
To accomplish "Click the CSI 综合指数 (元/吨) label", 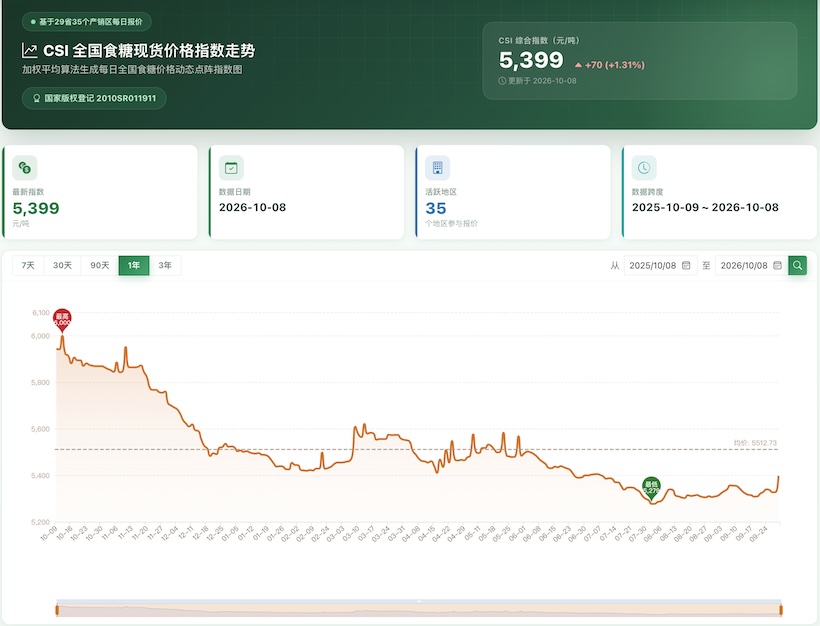I will [x=539, y=40].
